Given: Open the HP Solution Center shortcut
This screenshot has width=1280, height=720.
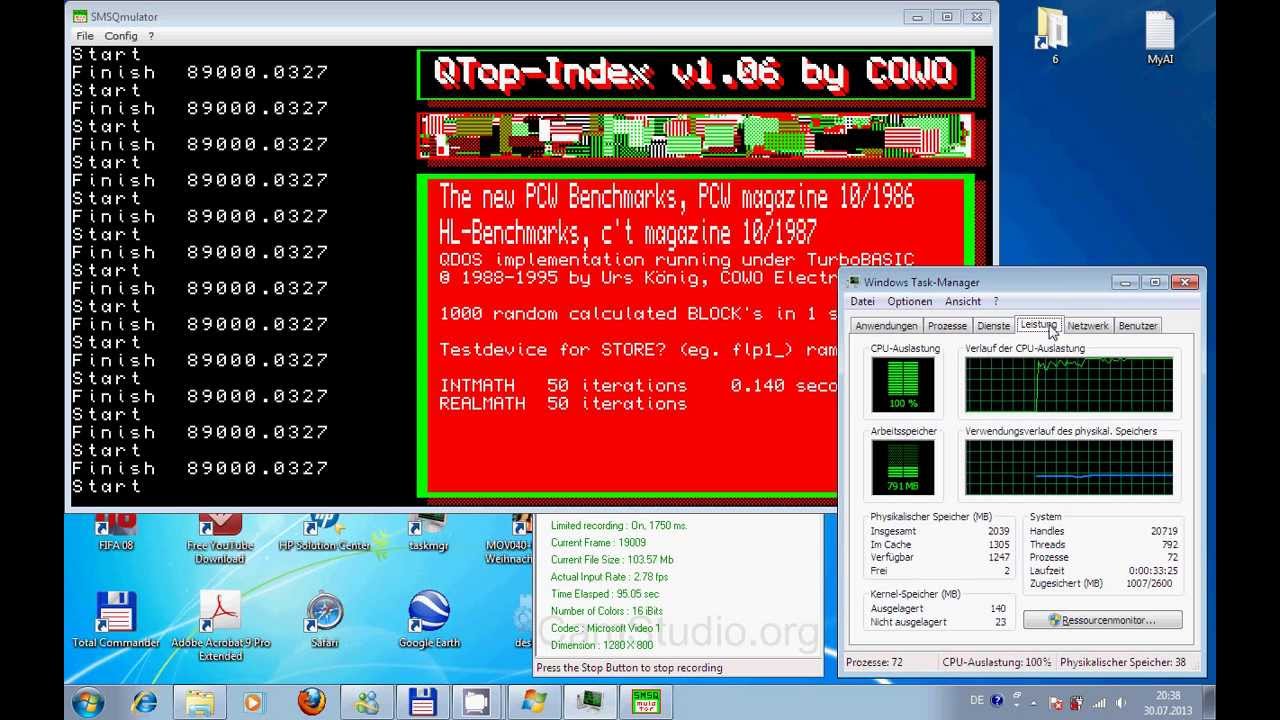Looking at the screenshot, I should click(324, 532).
